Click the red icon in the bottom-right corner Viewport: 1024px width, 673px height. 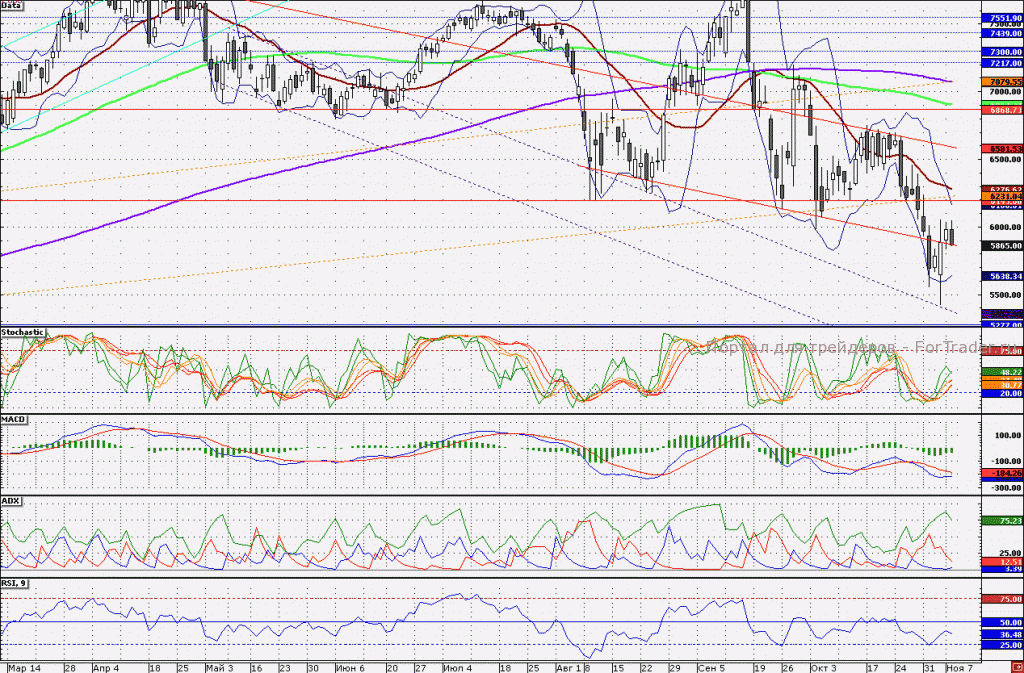(x=1017, y=668)
